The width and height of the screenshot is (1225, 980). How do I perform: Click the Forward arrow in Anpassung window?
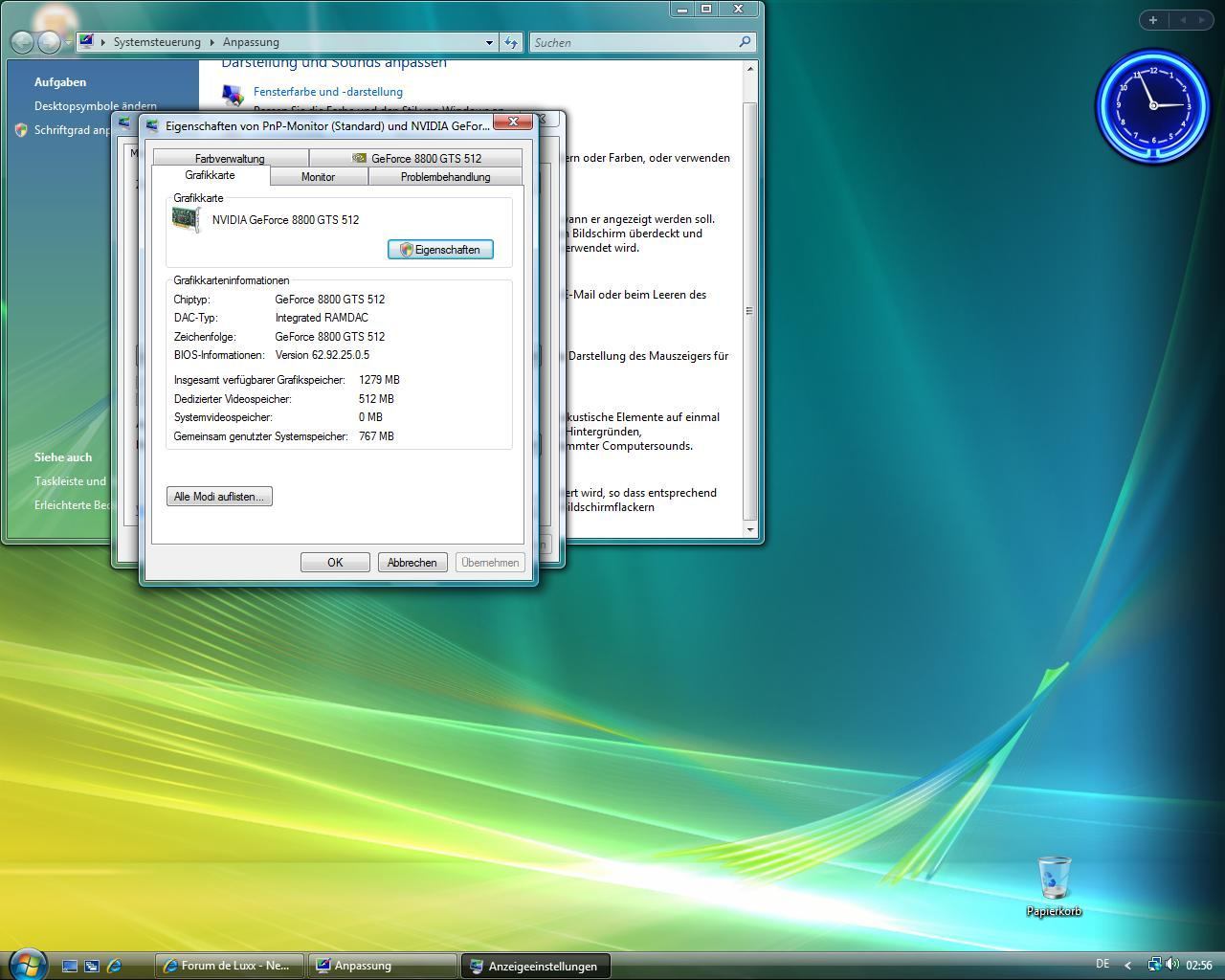coord(49,42)
